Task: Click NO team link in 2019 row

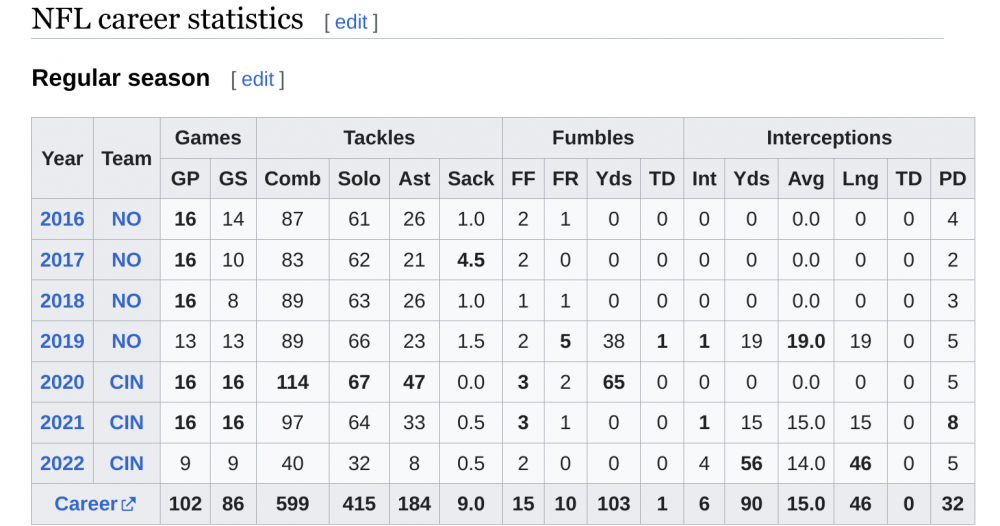Action: pos(126,342)
